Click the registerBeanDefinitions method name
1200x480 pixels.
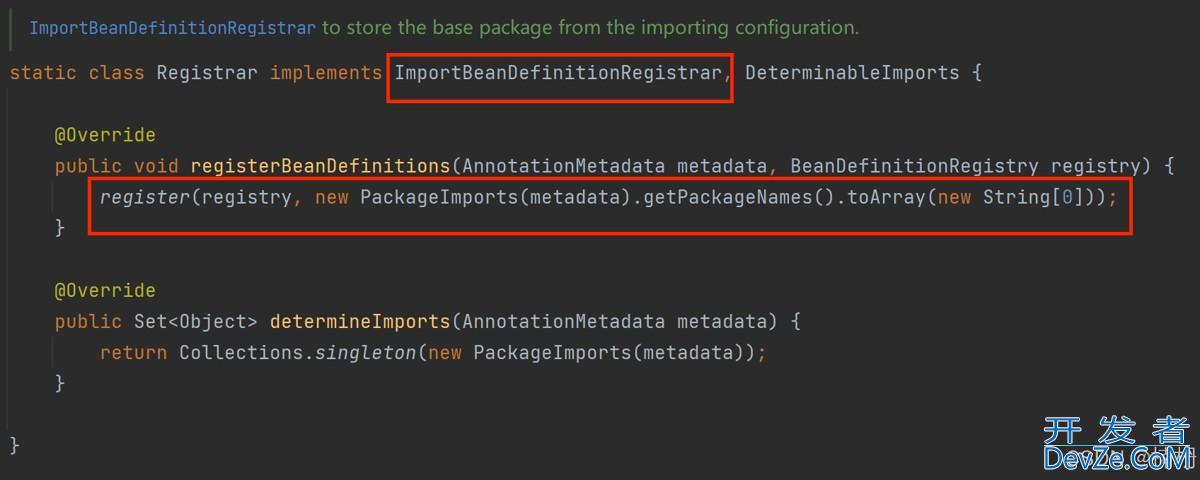[x=320, y=166]
